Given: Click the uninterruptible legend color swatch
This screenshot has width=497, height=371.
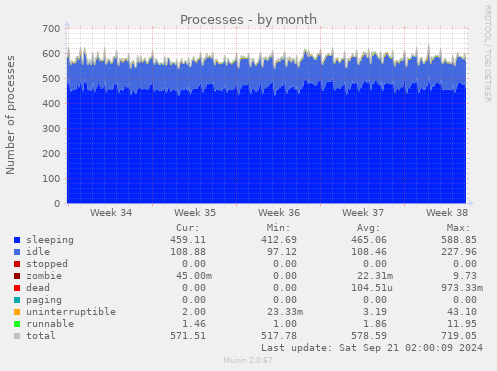Looking at the screenshot, I should 17,312.
